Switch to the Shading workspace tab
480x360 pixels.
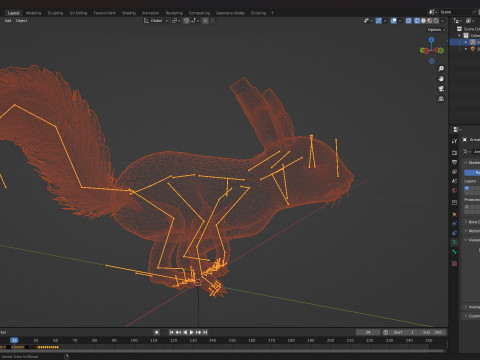click(129, 13)
